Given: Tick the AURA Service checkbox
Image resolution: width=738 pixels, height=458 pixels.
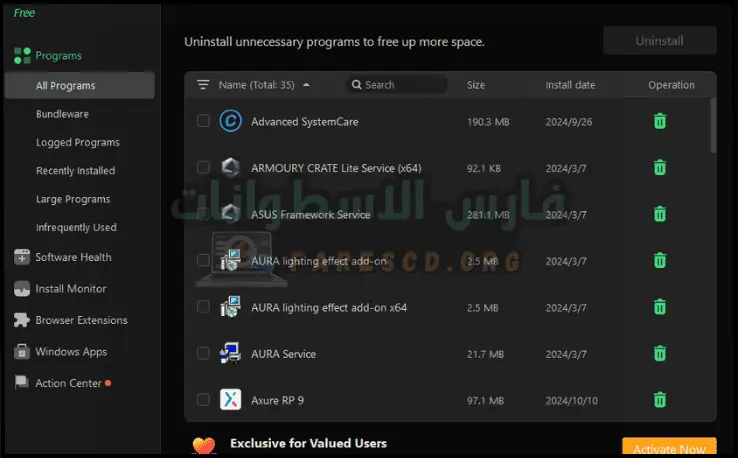Looking at the screenshot, I should pyautogui.click(x=203, y=353).
